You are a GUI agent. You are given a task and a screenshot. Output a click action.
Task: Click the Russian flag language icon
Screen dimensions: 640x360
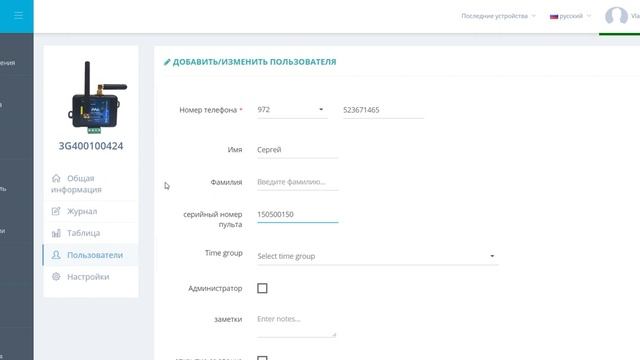(553, 16)
